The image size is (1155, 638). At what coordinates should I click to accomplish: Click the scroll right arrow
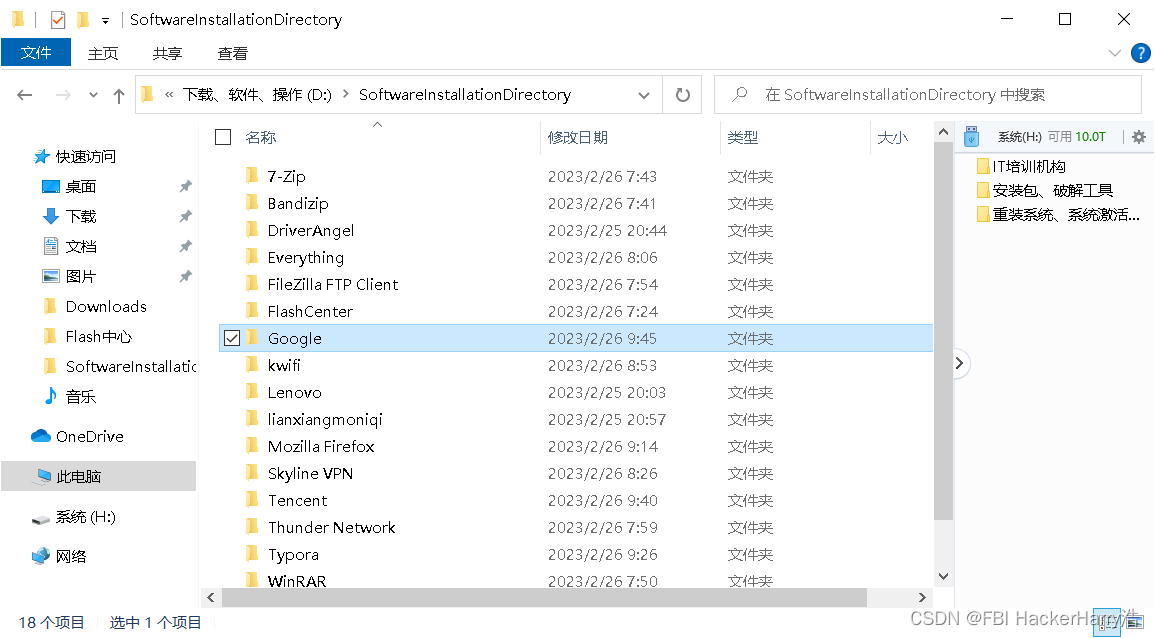pyautogui.click(x=922, y=597)
